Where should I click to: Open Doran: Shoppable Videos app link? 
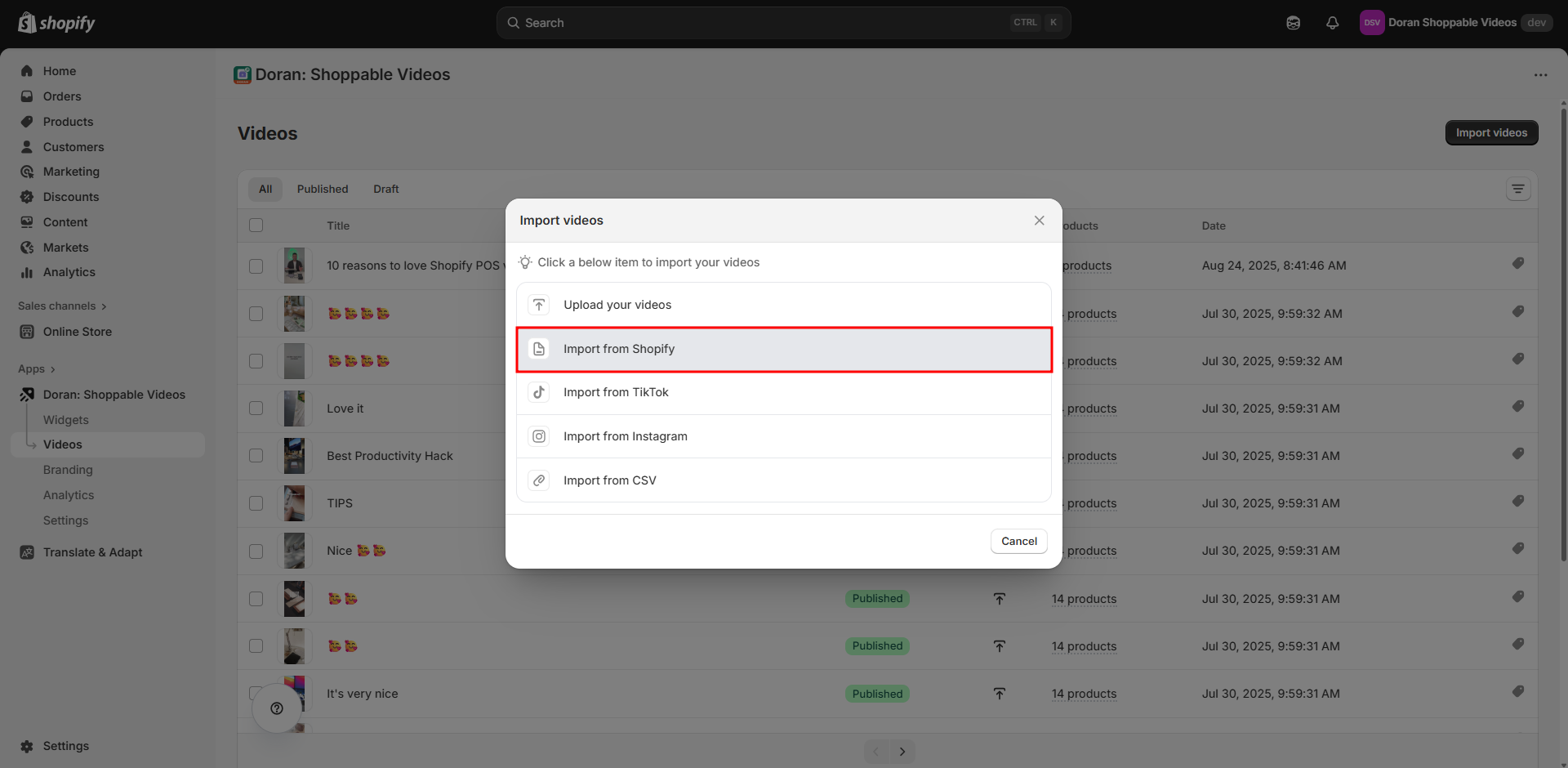pyautogui.click(x=114, y=395)
